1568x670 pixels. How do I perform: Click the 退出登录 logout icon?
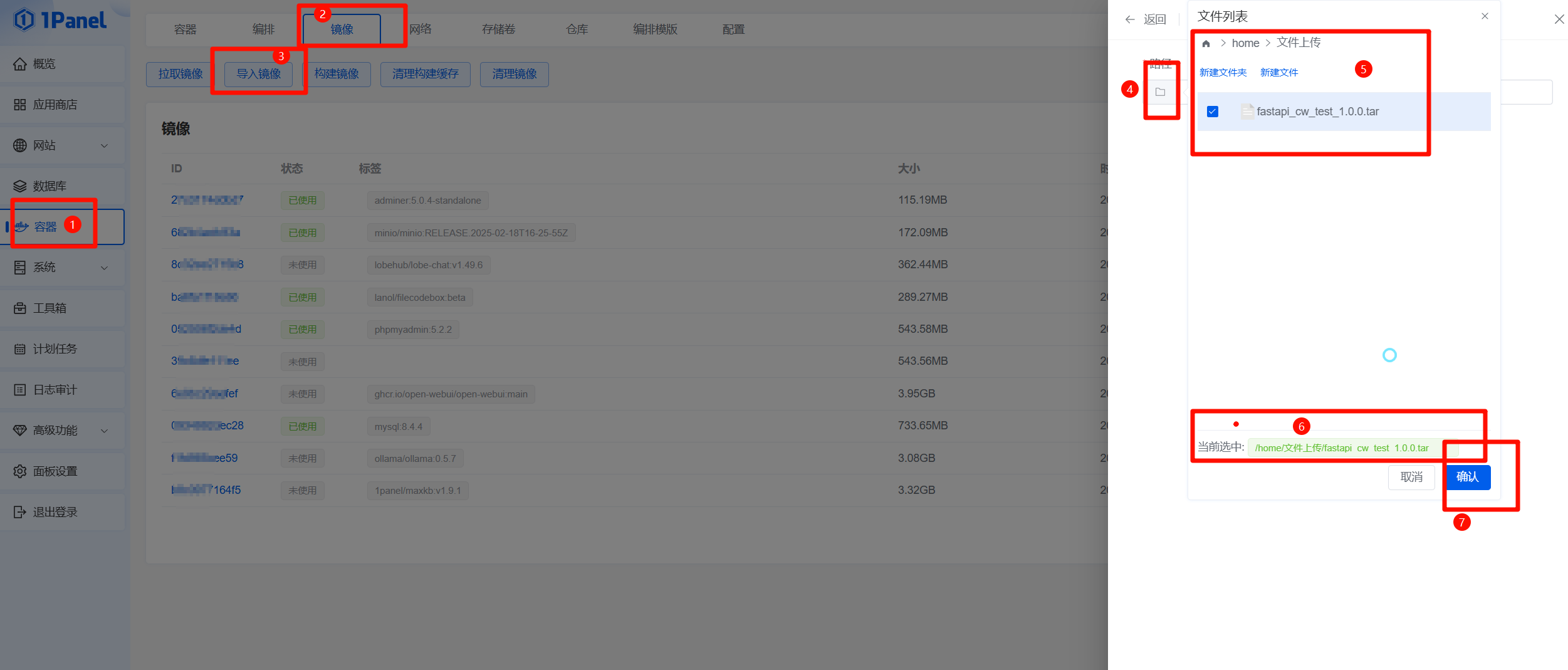(x=19, y=511)
